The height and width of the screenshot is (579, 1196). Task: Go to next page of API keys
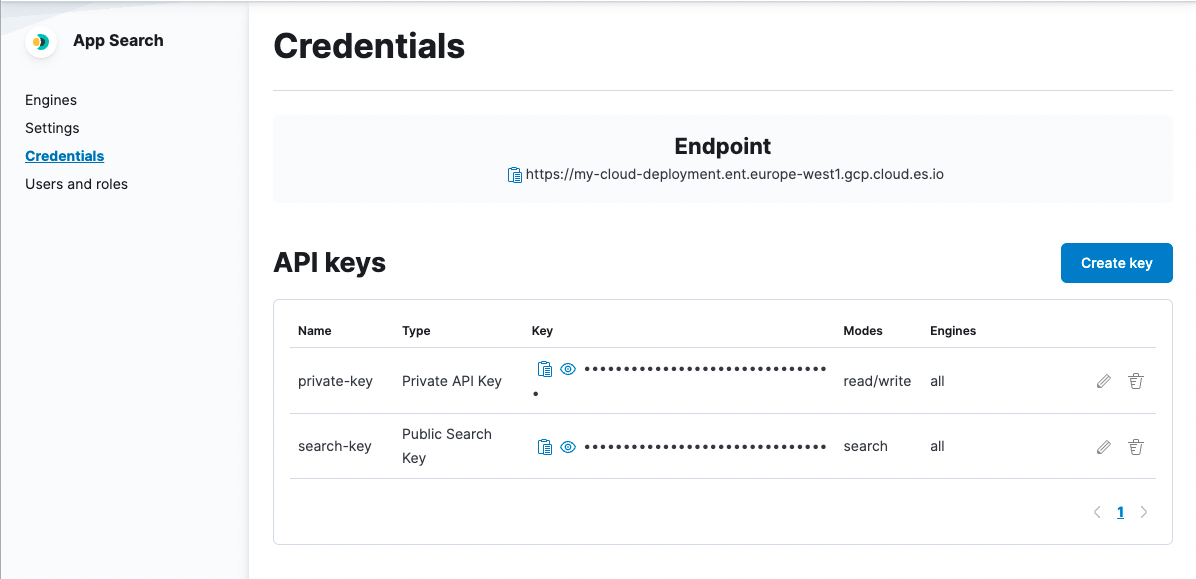click(x=1144, y=512)
